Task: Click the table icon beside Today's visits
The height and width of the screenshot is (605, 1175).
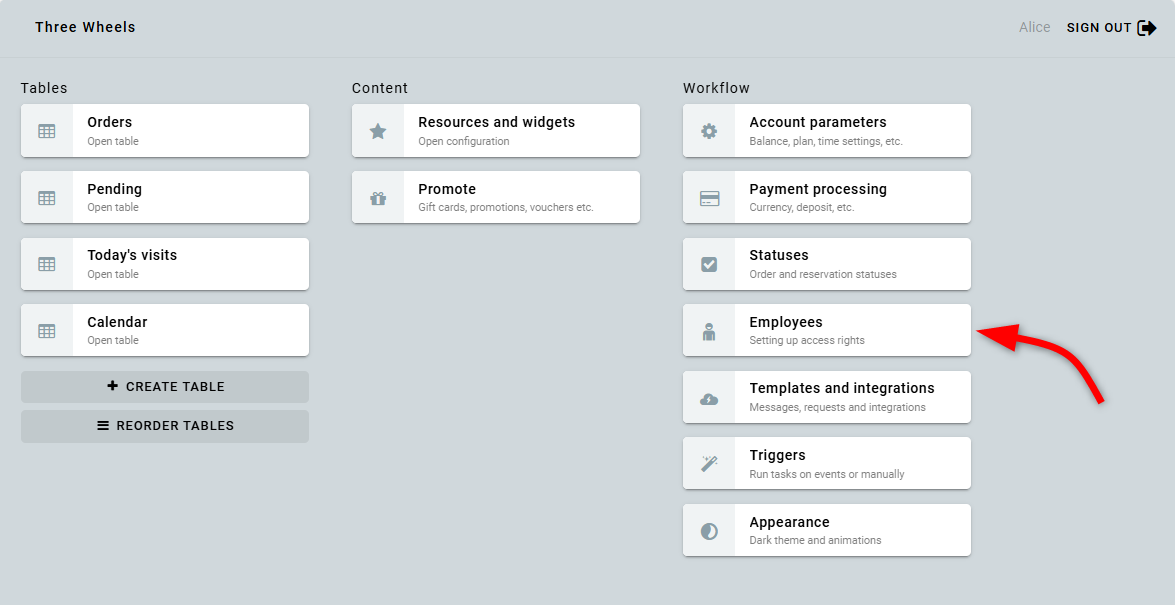Action: tap(46, 264)
